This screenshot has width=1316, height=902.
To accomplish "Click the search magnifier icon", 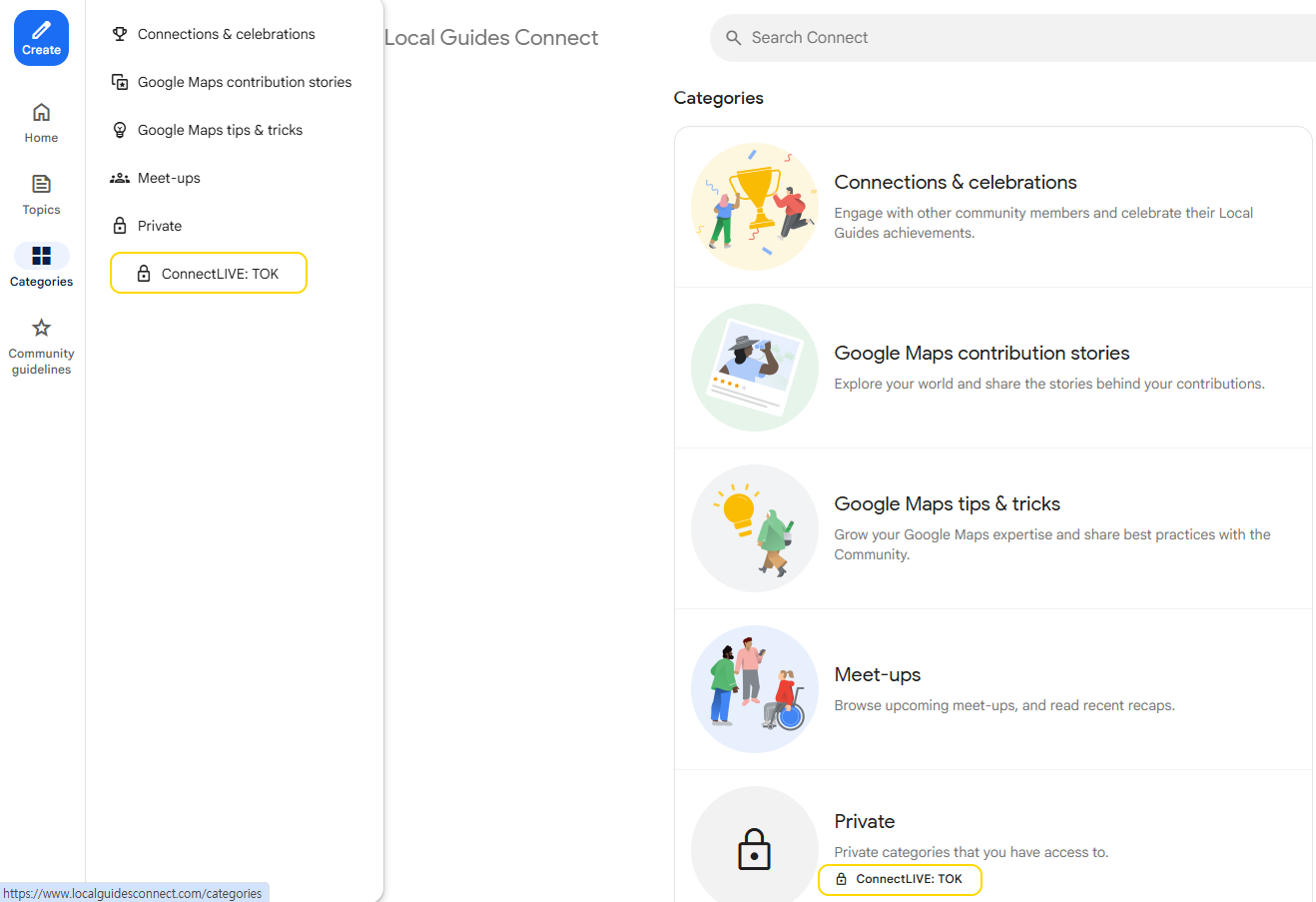I will 734,38.
